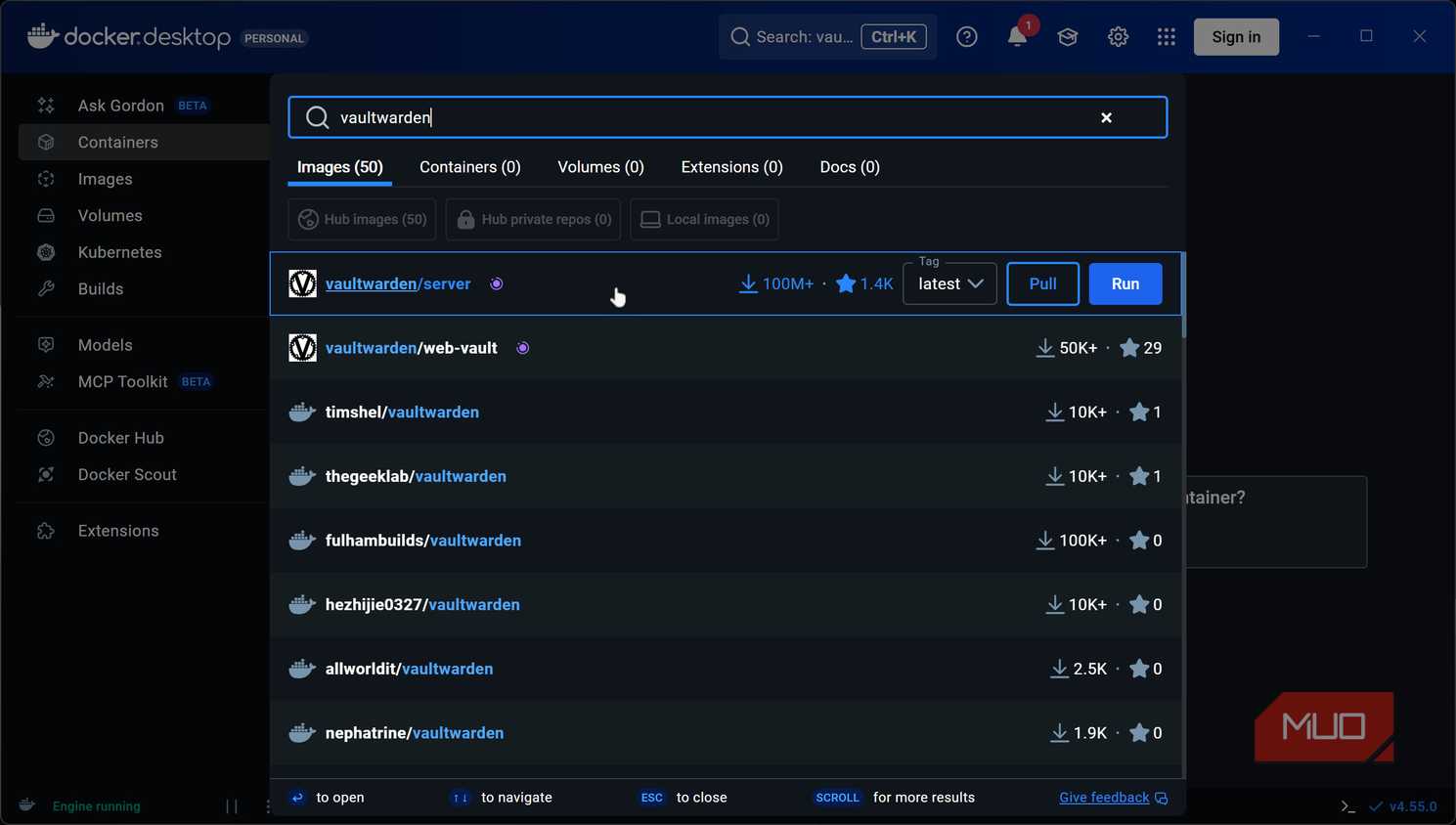Open the Give feedback link

click(x=1113, y=798)
